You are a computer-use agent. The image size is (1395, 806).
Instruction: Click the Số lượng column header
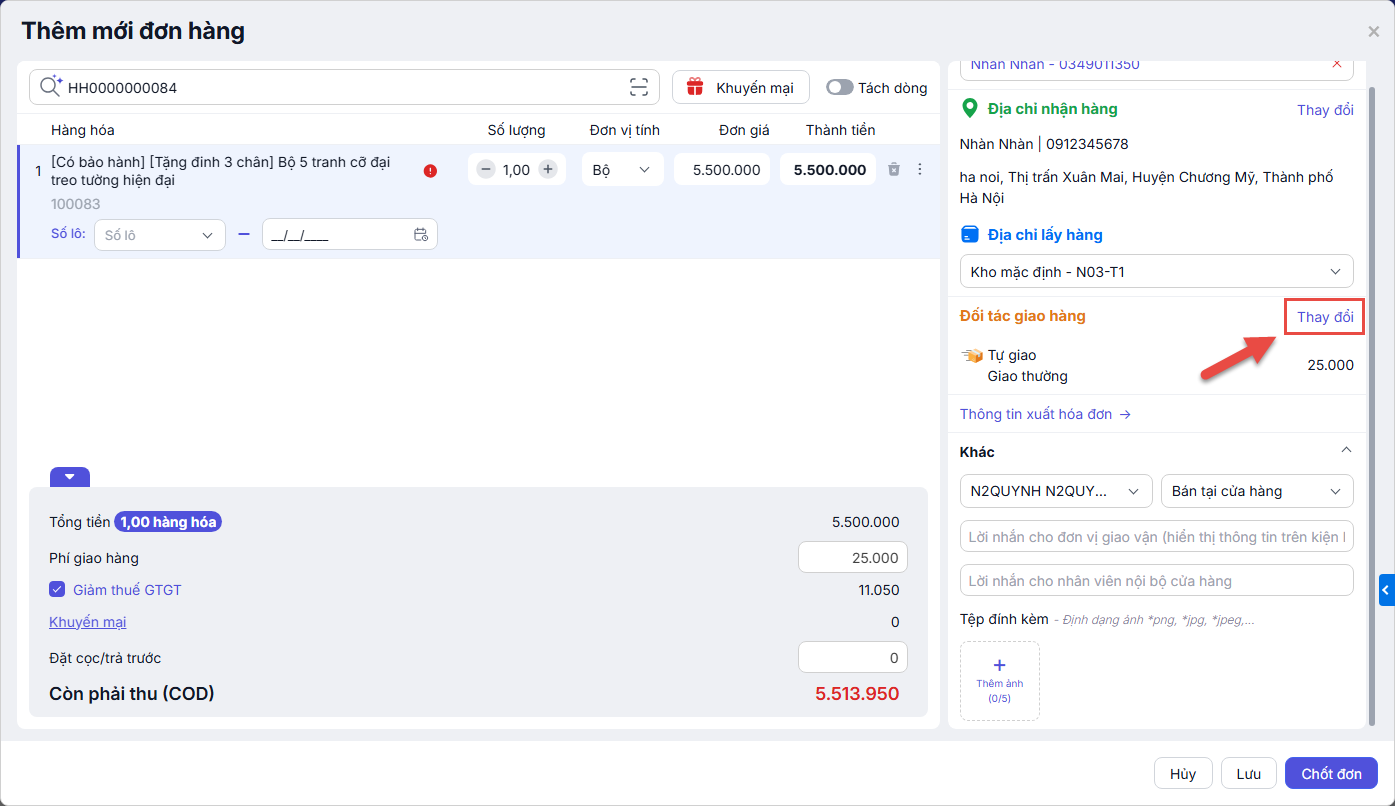pyautogui.click(x=516, y=130)
